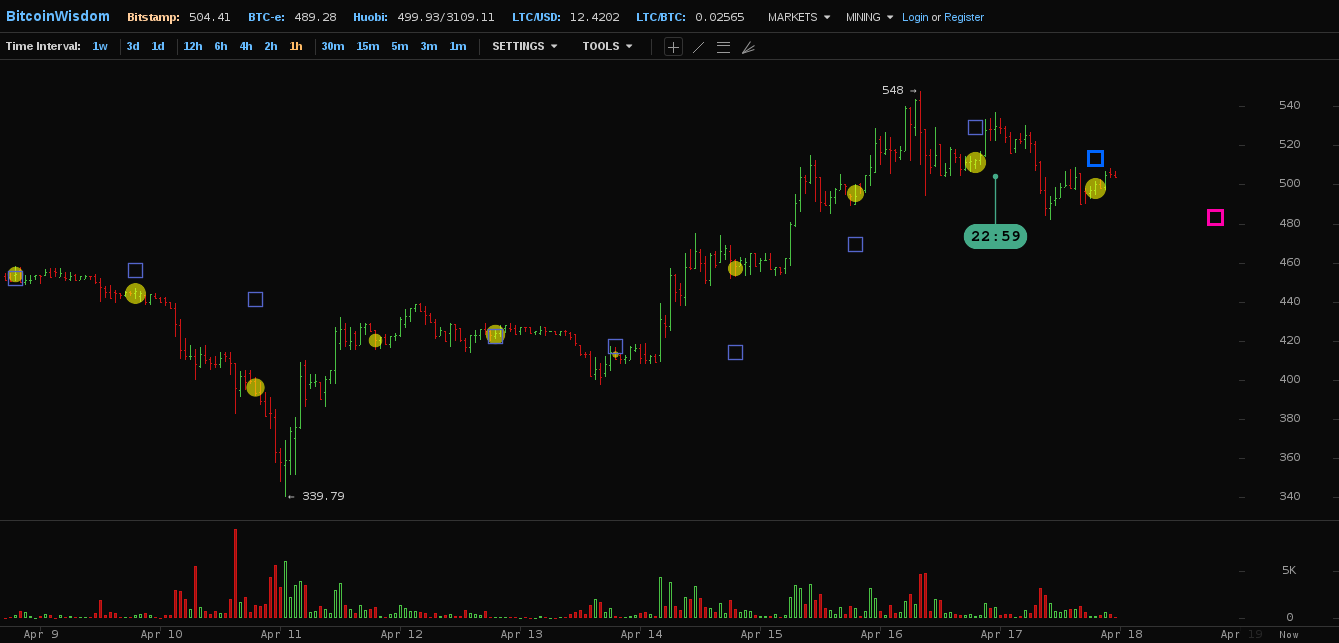Screen dimensions: 1339x643
Task: Select the fan lines drawing tool
Action: [x=748, y=47]
